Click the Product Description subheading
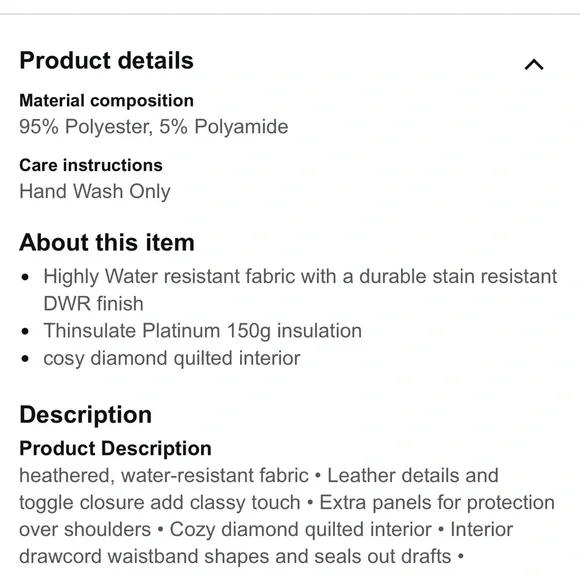This screenshot has width=580, height=580. click(x=115, y=448)
